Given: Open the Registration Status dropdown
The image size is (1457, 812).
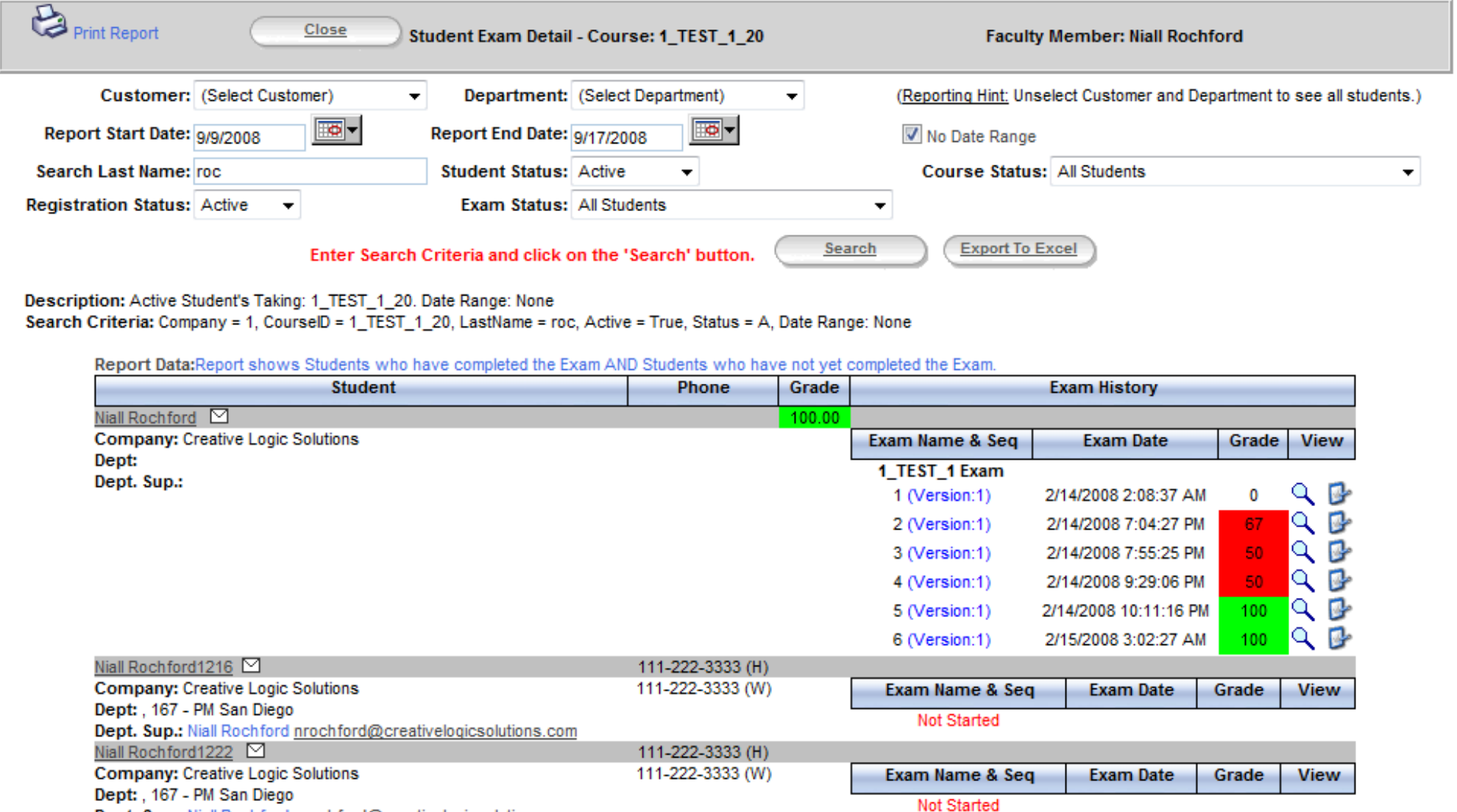Looking at the screenshot, I should pyautogui.click(x=247, y=205).
